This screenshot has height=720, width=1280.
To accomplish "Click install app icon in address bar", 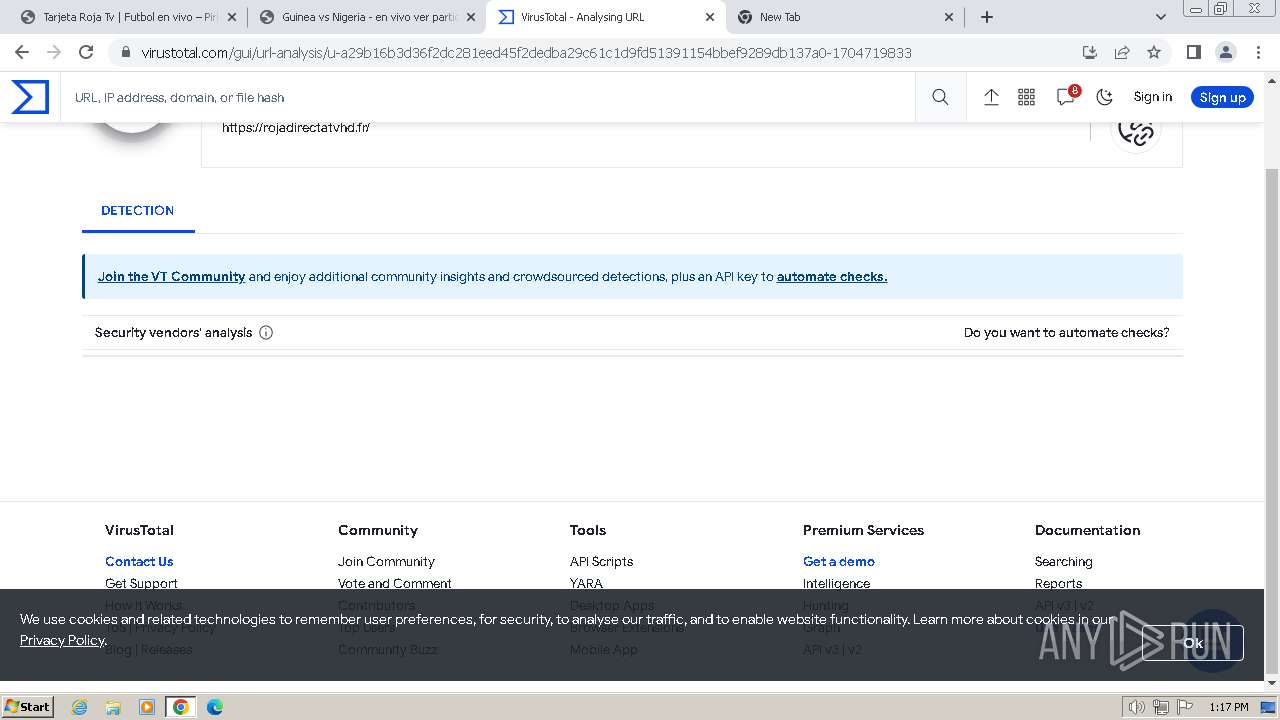I will click(x=1090, y=53).
